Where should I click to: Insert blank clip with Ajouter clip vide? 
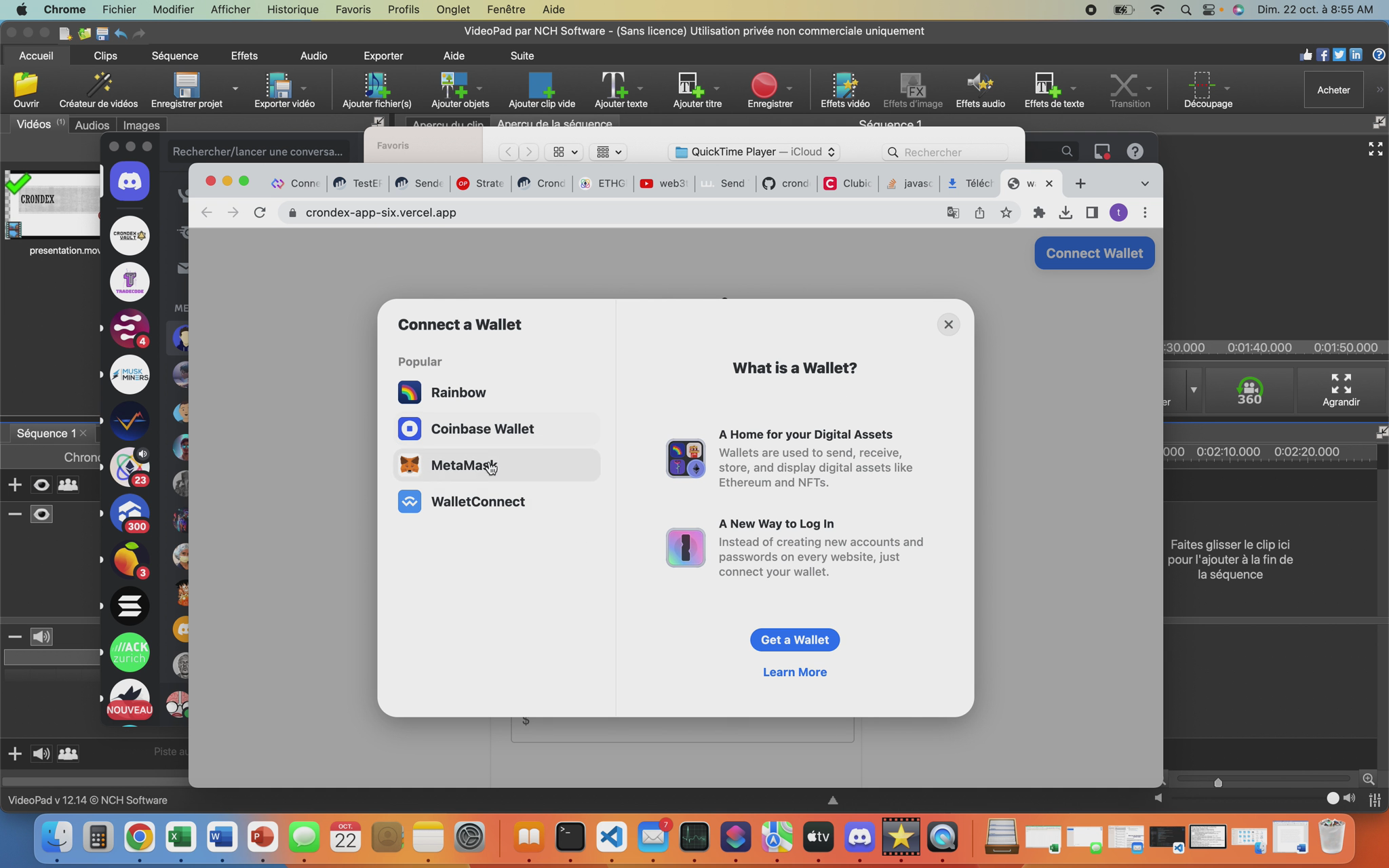(x=541, y=89)
